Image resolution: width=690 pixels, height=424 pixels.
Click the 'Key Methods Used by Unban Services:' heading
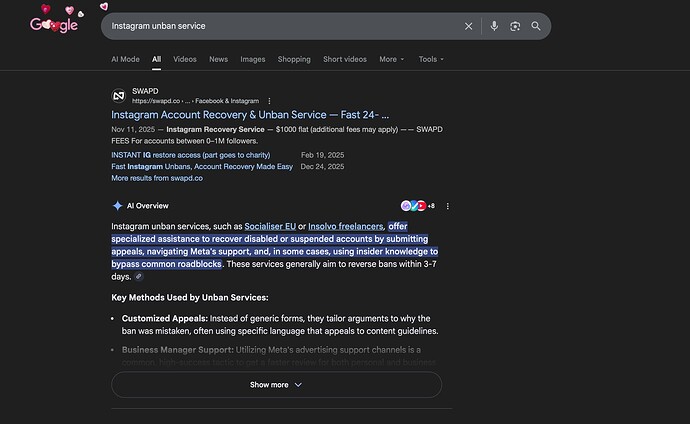point(190,297)
